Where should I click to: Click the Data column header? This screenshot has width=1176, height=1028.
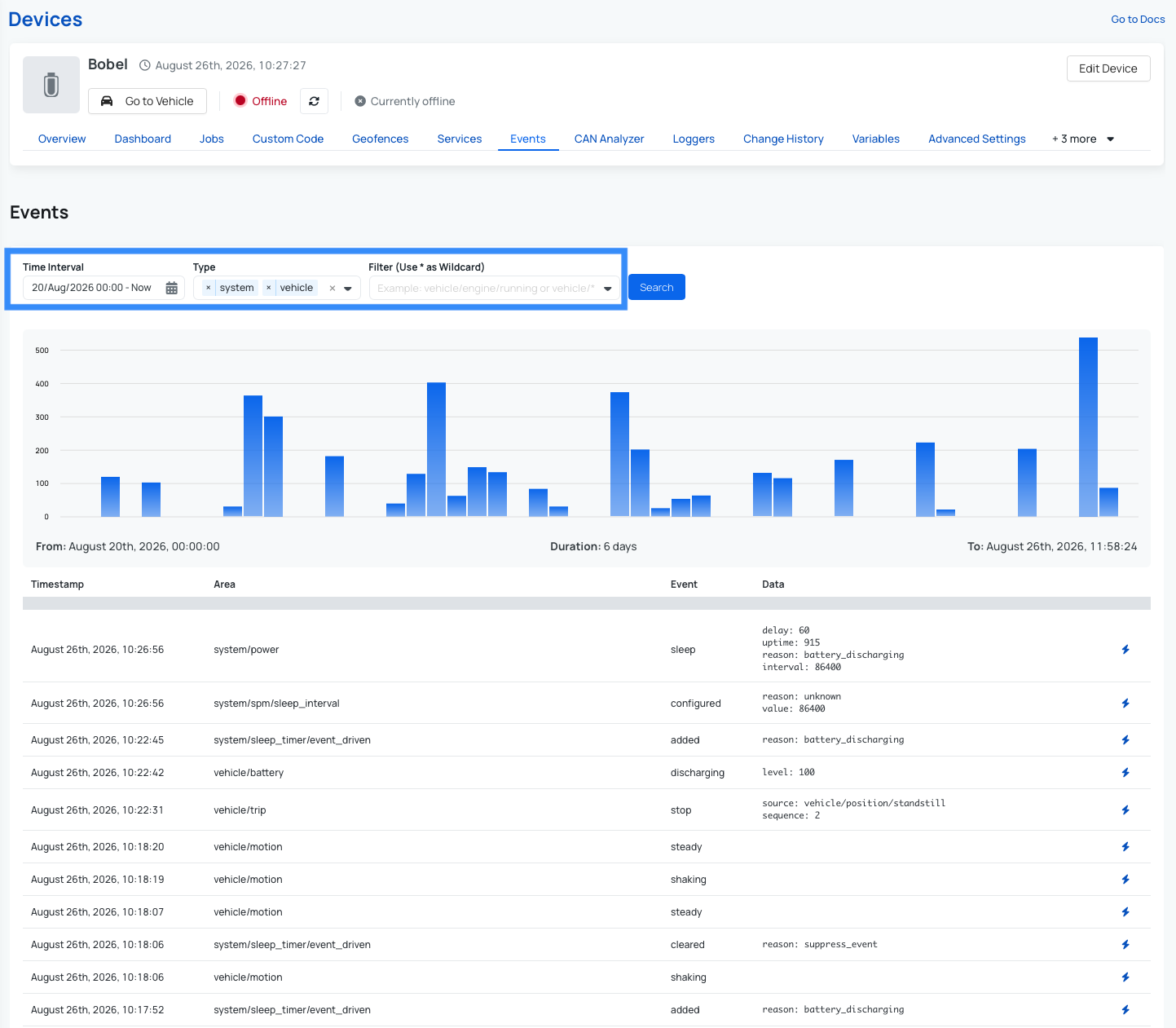[x=773, y=585]
